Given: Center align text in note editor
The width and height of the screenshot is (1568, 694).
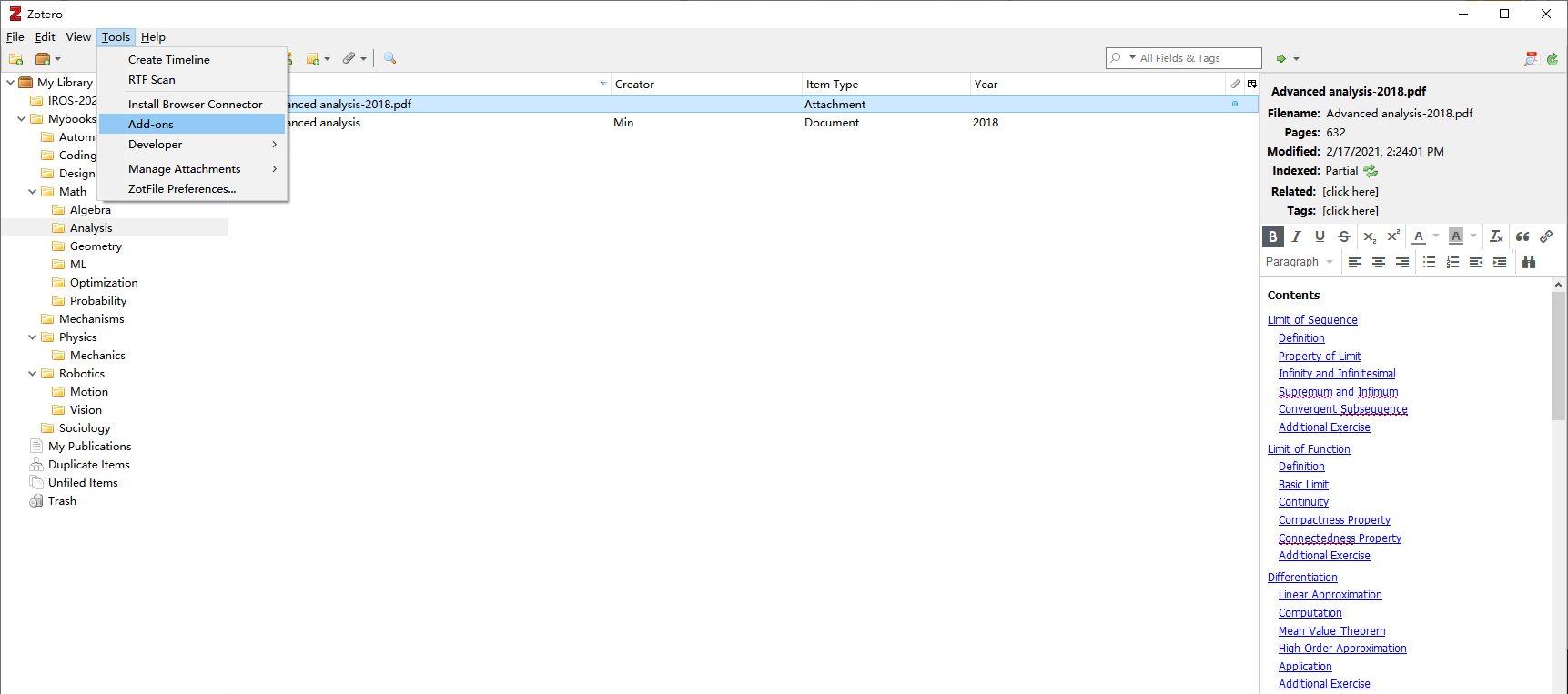Looking at the screenshot, I should [1379, 262].
